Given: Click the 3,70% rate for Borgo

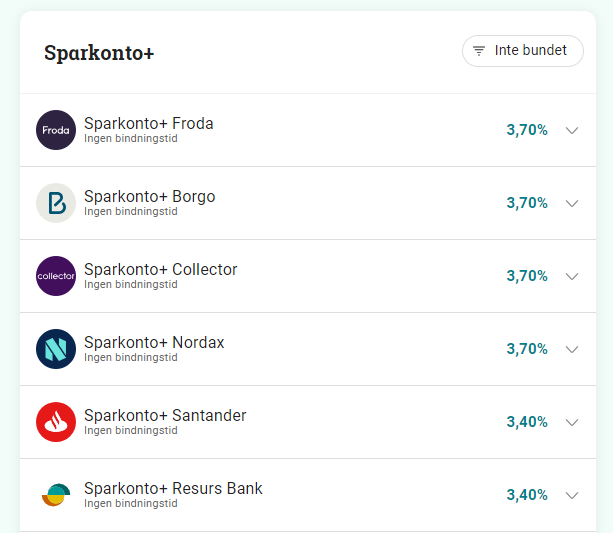Looking at the screenshot, I should pyautogui.click(x=527, y=203).
